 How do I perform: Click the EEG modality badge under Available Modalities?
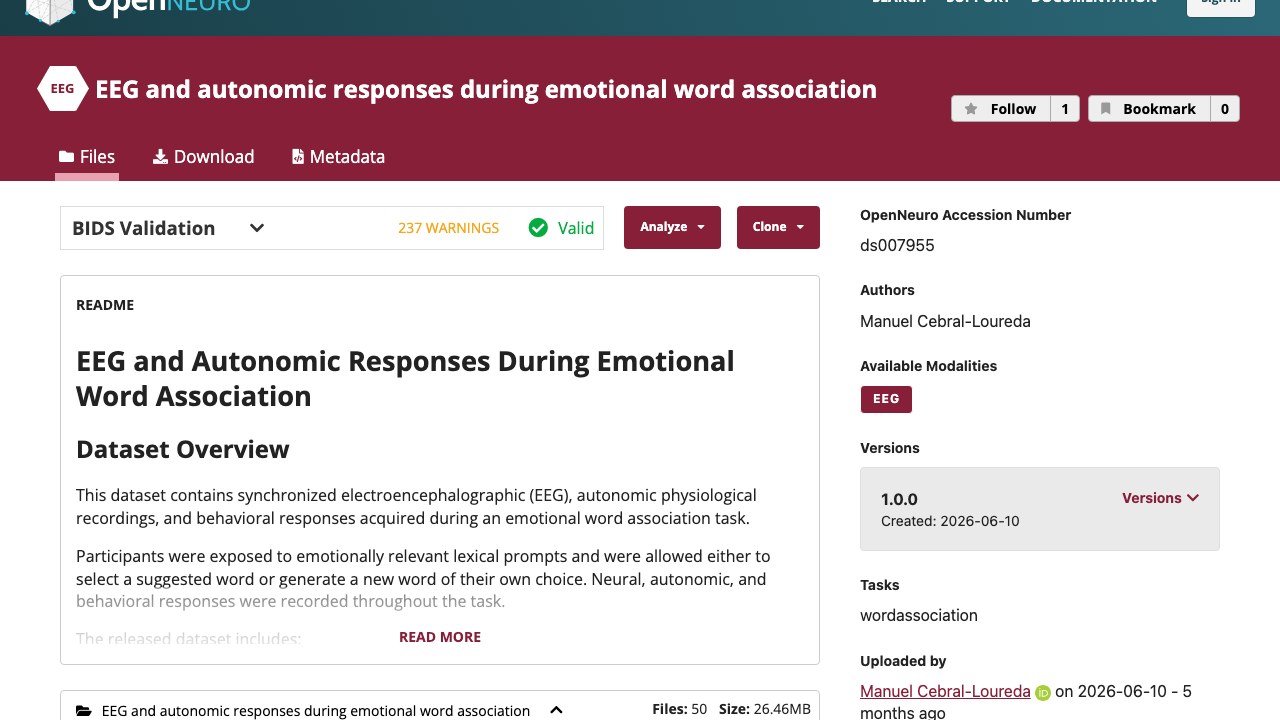886,399
